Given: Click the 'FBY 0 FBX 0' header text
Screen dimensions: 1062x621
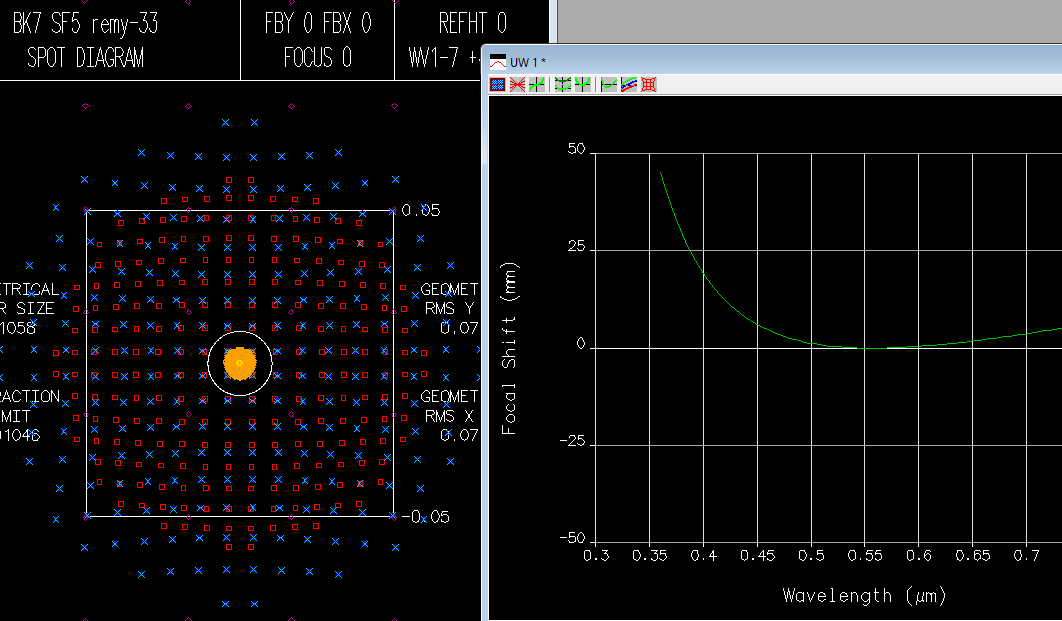Looking at the screenshot, I should tap(318, 24).
